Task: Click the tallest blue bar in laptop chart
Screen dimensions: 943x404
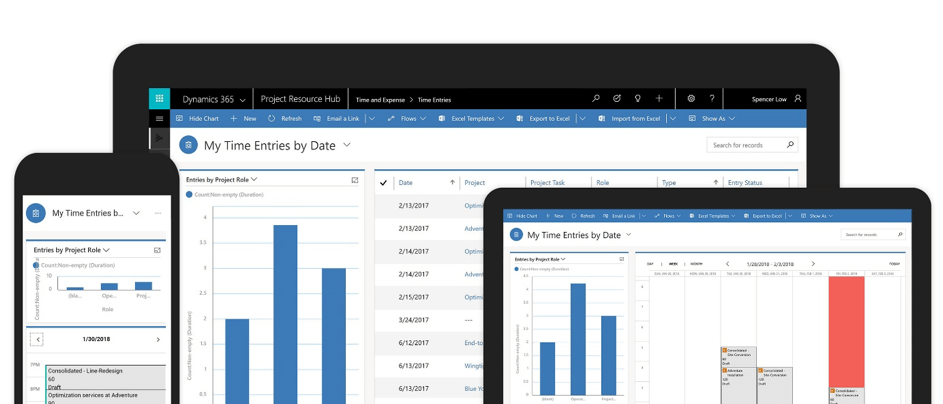Action: (285, 314)
